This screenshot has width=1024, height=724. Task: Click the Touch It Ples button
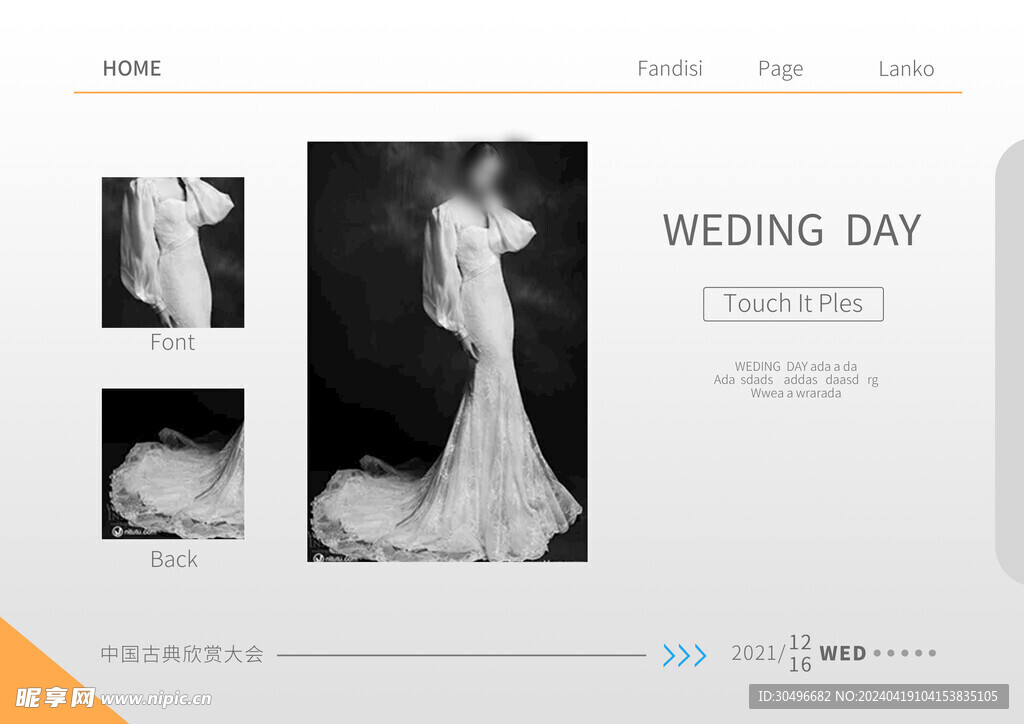[793, 304]
